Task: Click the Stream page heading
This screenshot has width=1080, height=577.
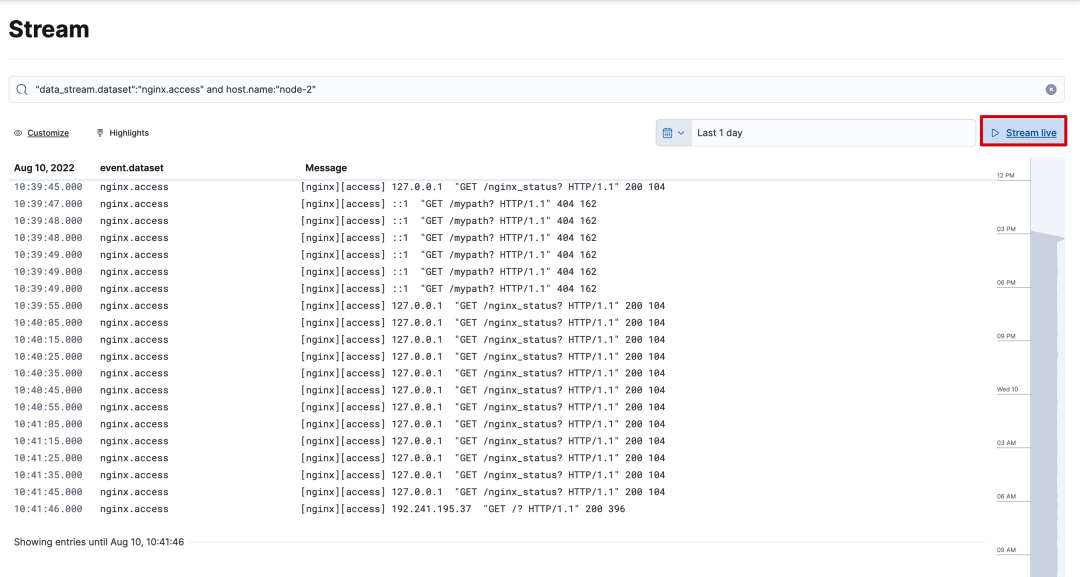Action: coord(49,30)
